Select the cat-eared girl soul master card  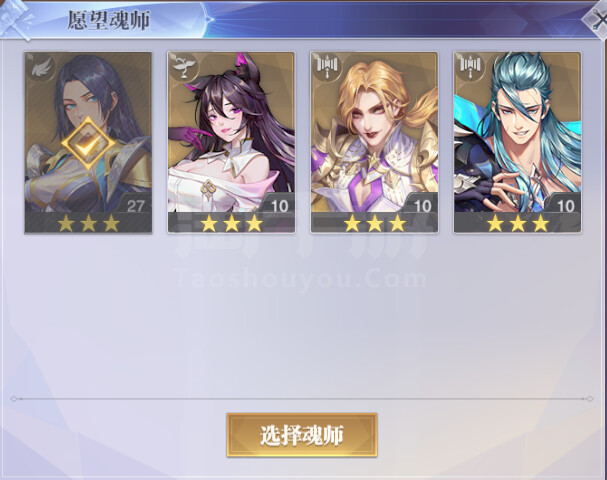(231, 142)
